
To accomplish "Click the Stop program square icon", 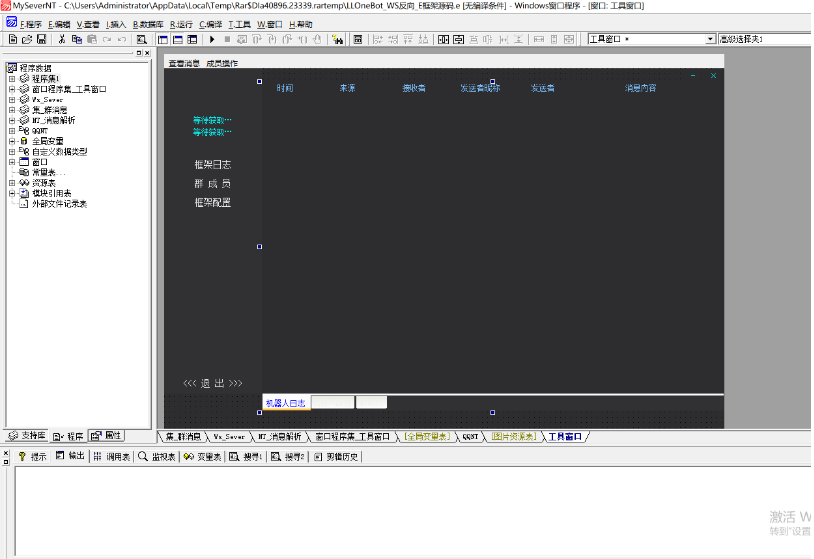I will pos(227,39).
